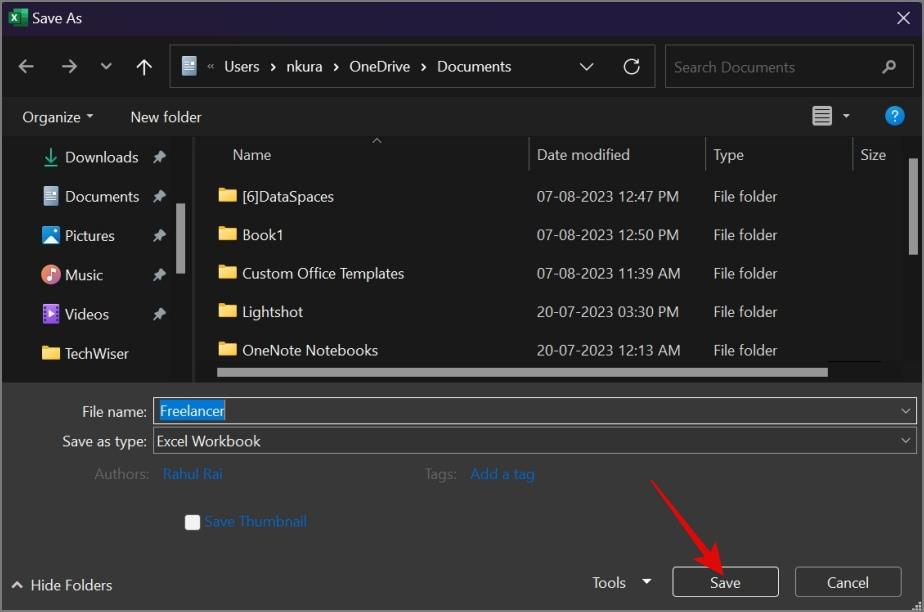The width and height of the screenshot is (924, 612).
Task: Click the Save button
Action: (x=725, y=582)
